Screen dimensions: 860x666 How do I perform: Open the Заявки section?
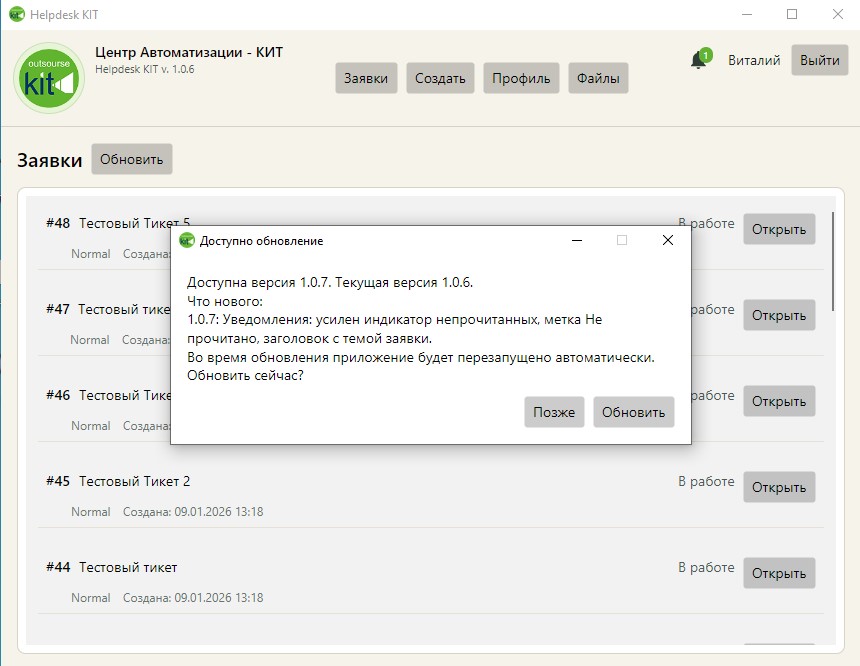click(x=366, y=78)
